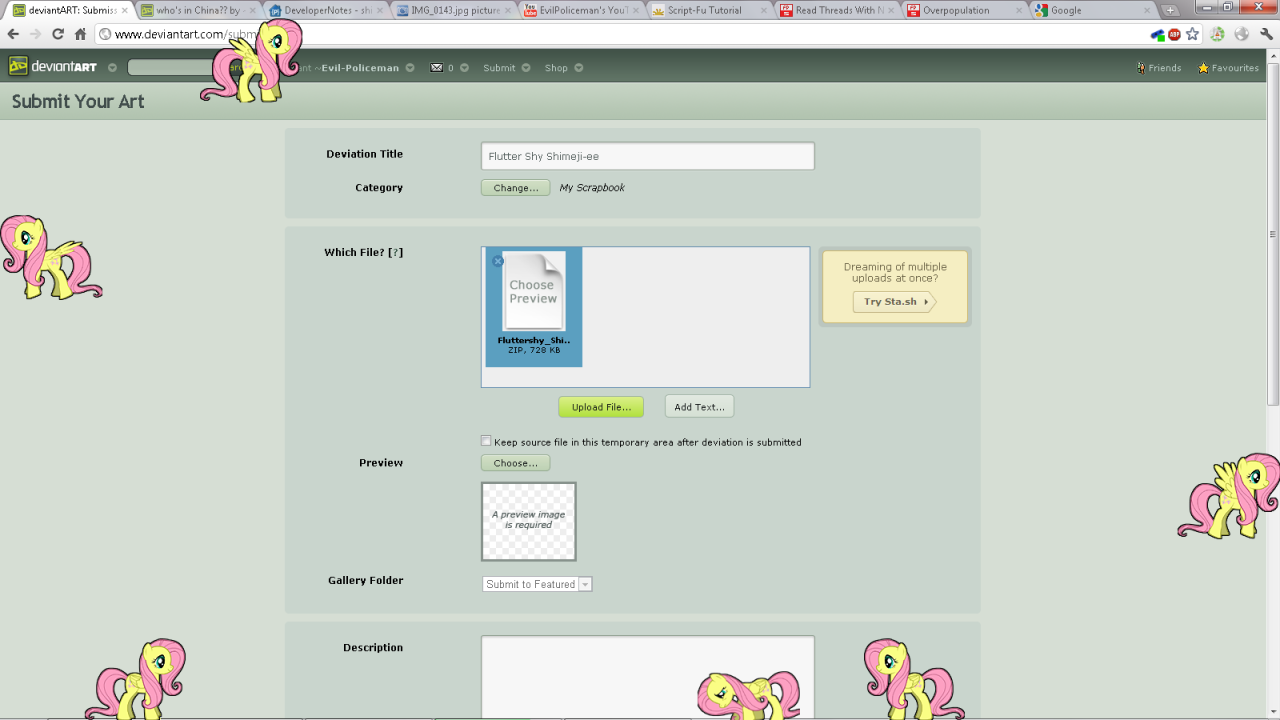Click the Deviation Title input field

tap(647, 156)
